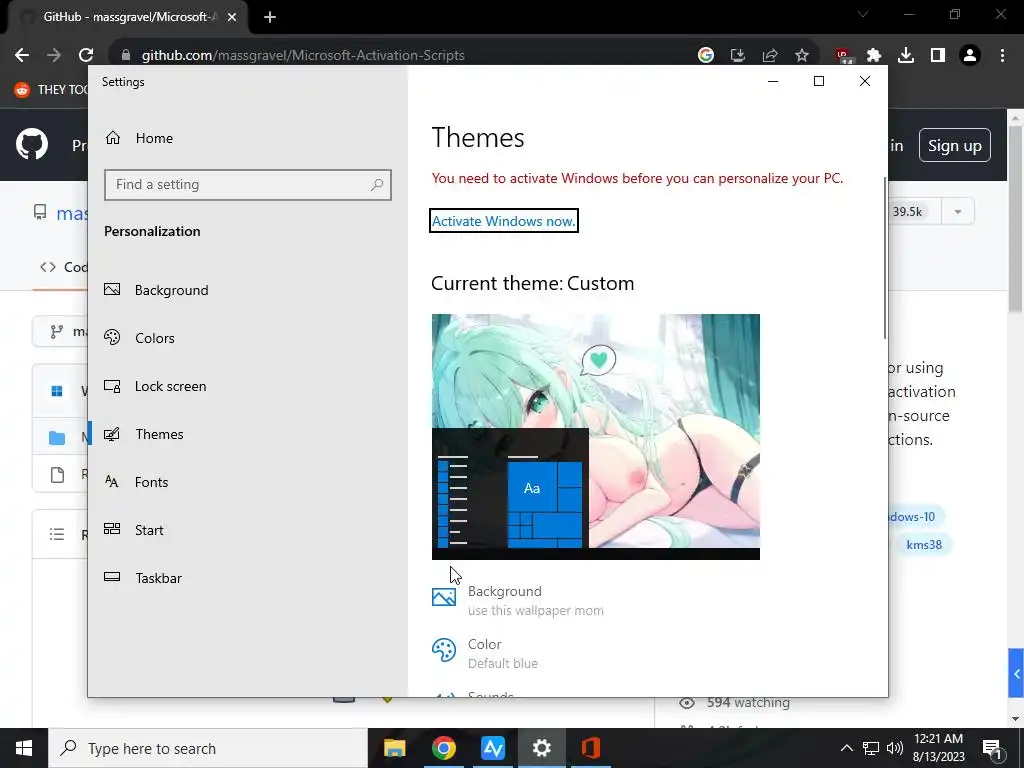Image resolution: width=1024 pixels, height=768 pixels.
Task: Open the Windows Start button
Action: point(24,748)
